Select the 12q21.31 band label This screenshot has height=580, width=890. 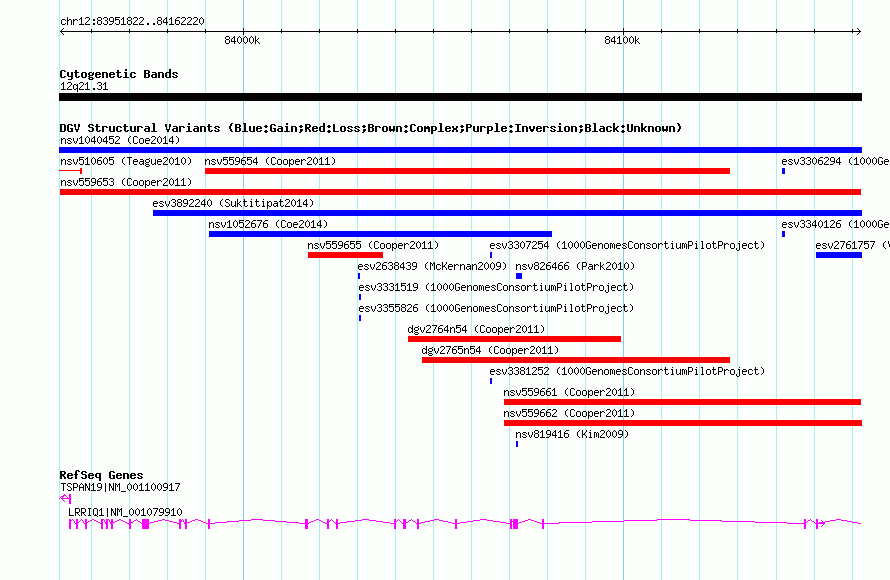click(84, 86)
